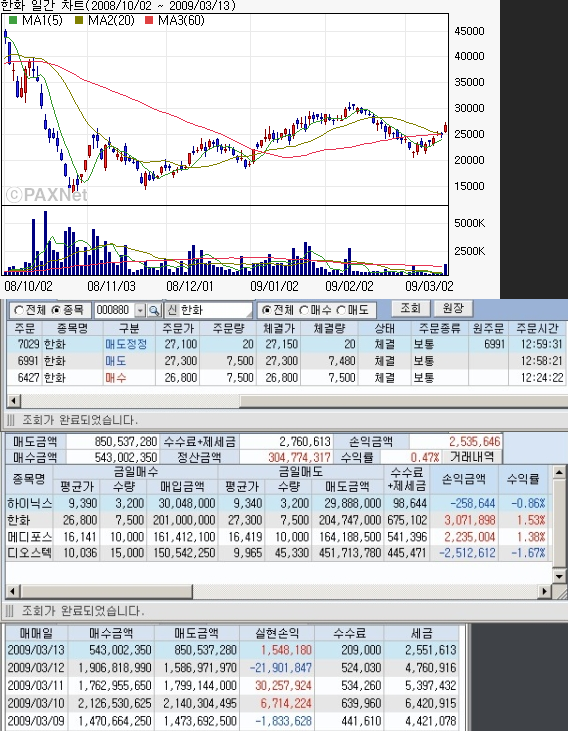Viewport: 568px width, 731px height.
Task: Select the 2009/03/09 daily row
Action: 233,721
